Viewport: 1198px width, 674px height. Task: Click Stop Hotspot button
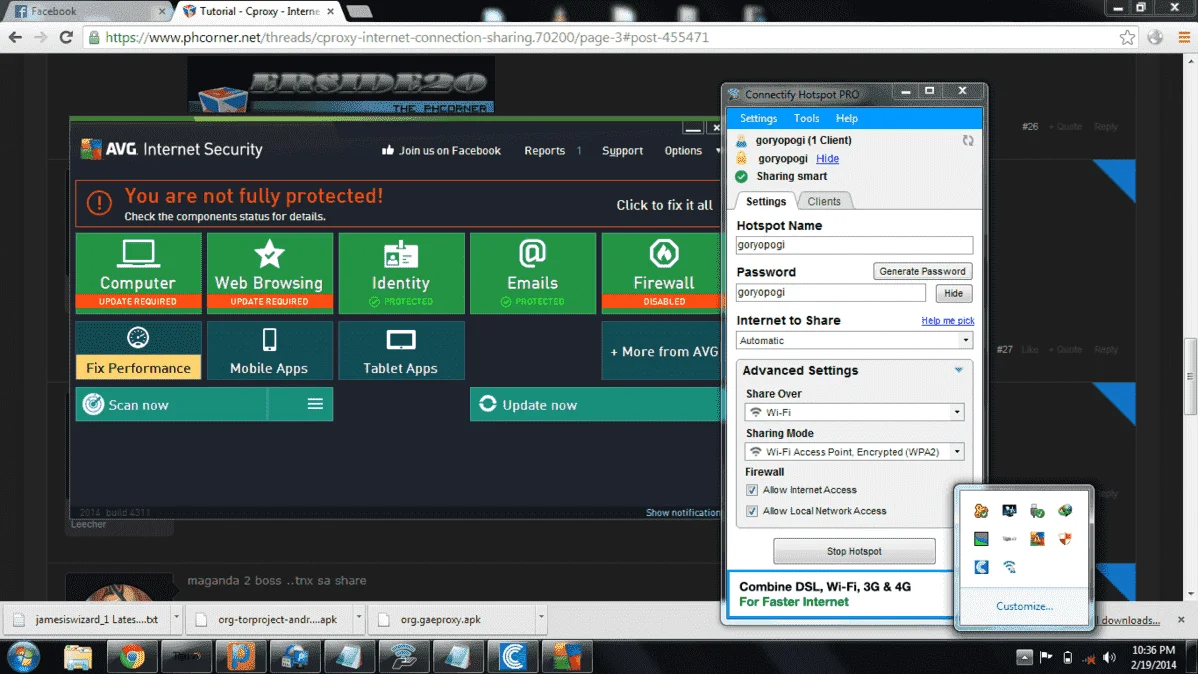pyautogui.click(x=854, y=551)
